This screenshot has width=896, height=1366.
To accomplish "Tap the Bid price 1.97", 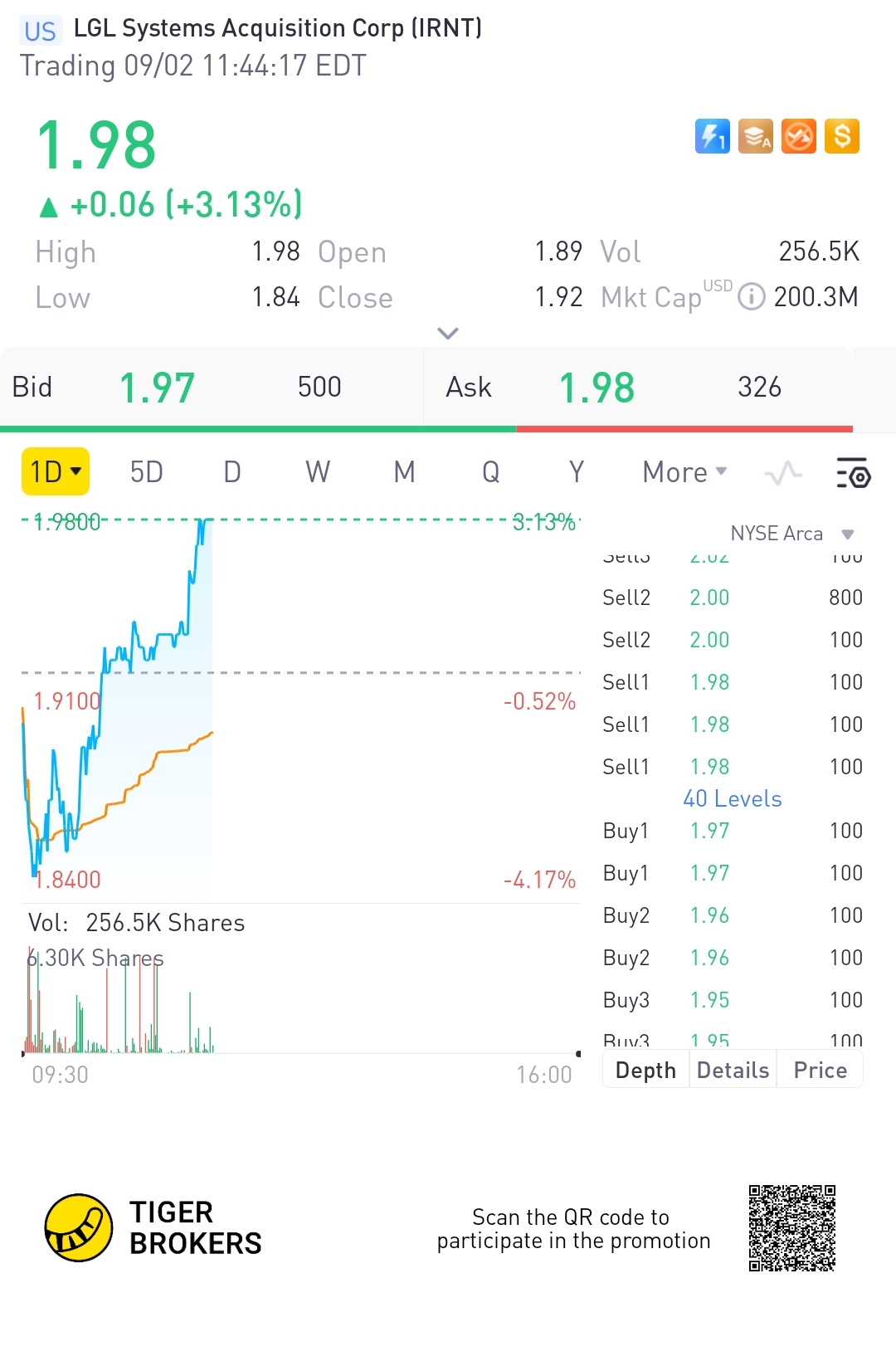I will [x=158, y=388].
